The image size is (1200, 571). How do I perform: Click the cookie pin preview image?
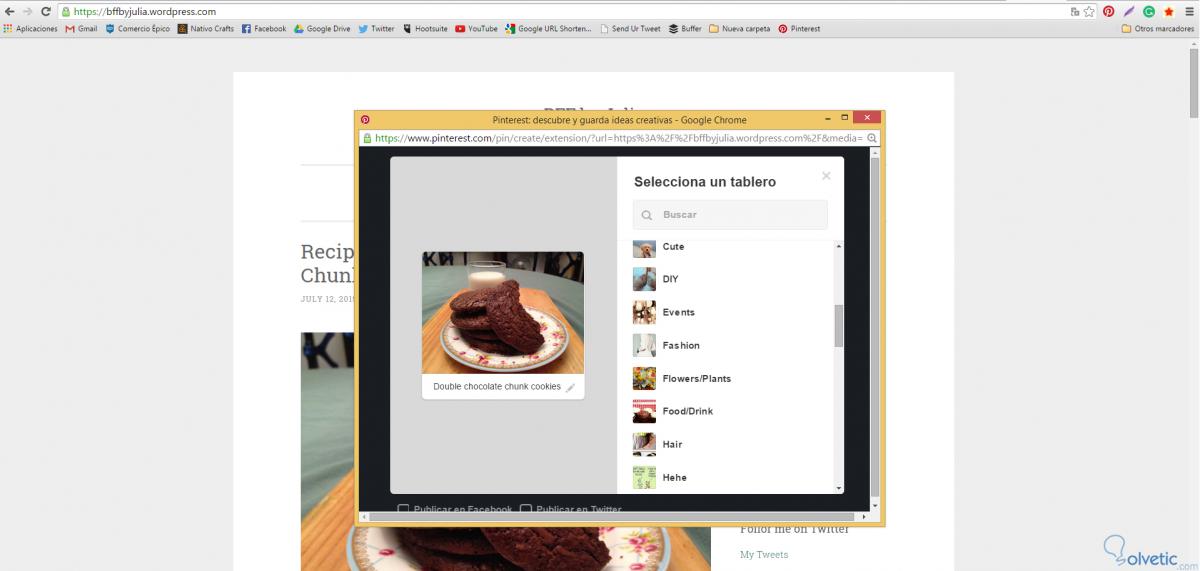503,312
